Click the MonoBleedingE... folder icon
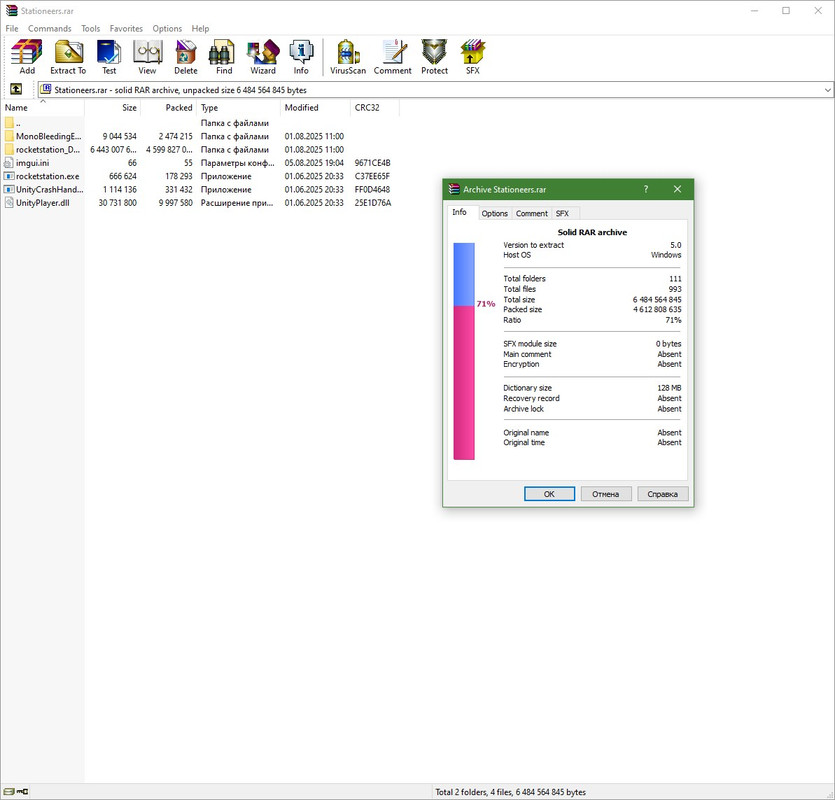 tap(9, 136)
